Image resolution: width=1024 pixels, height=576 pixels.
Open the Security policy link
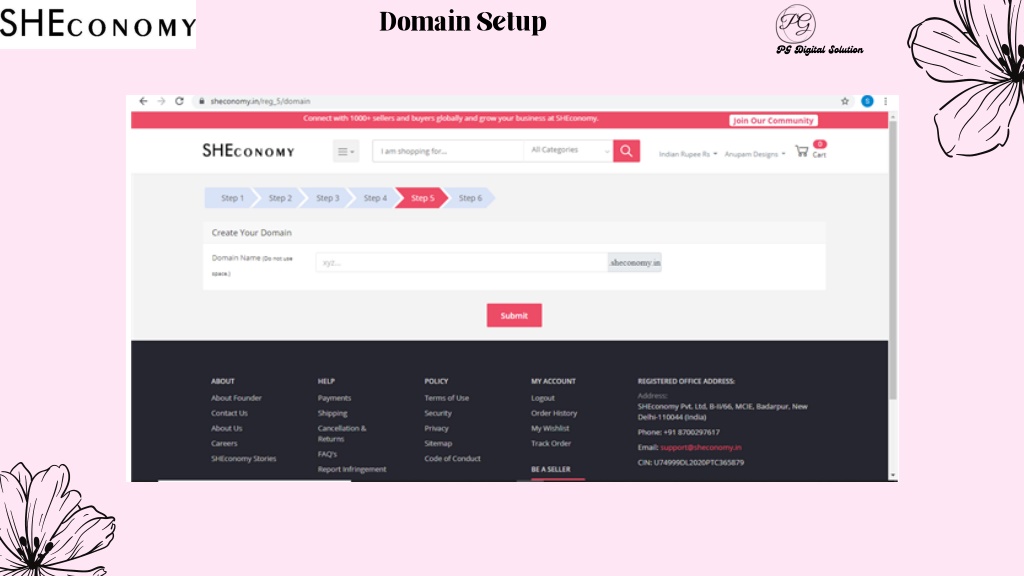[438, 413]
